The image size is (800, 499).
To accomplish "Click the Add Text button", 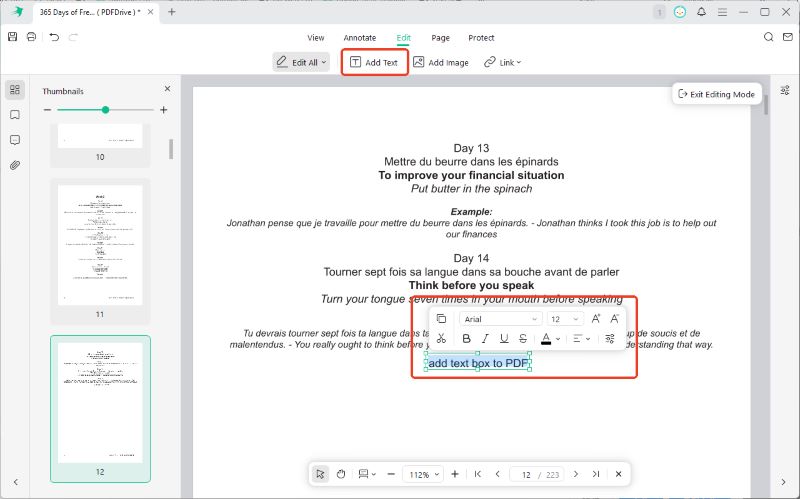I will coord(374,62).
